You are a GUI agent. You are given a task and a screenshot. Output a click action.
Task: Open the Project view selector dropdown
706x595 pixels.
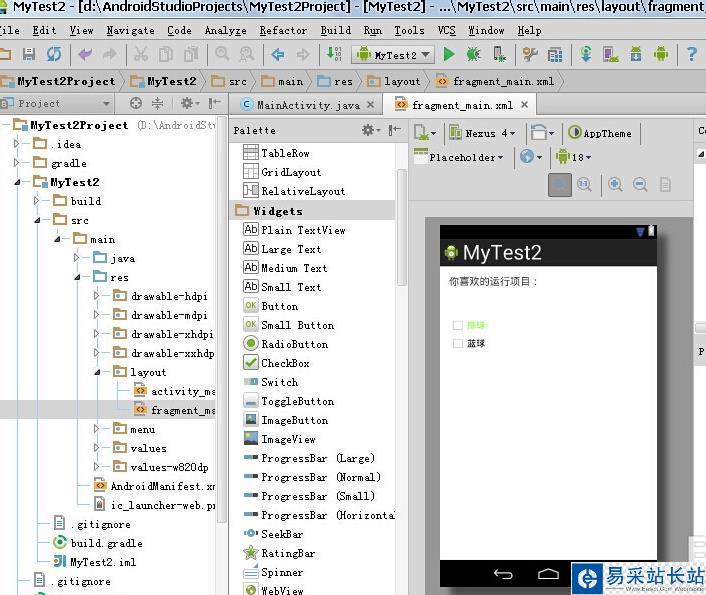pyautogui.click(x=55, y=104)
